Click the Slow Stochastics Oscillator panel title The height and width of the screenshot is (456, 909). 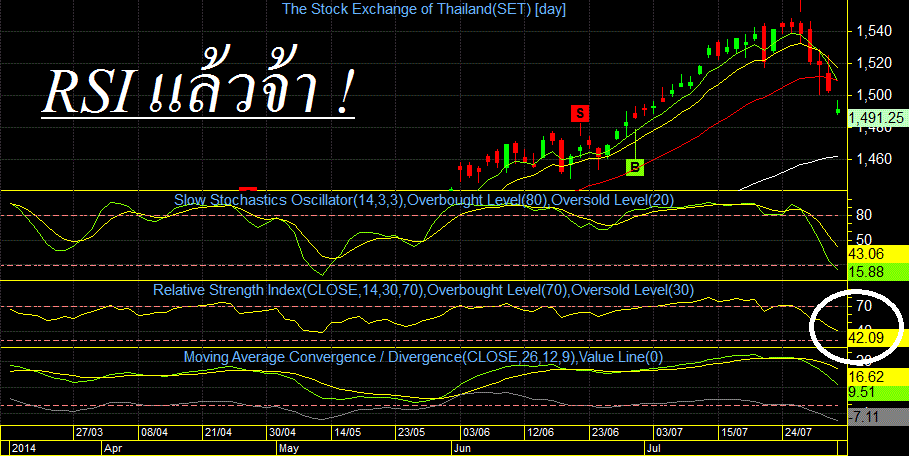(424, 200)
